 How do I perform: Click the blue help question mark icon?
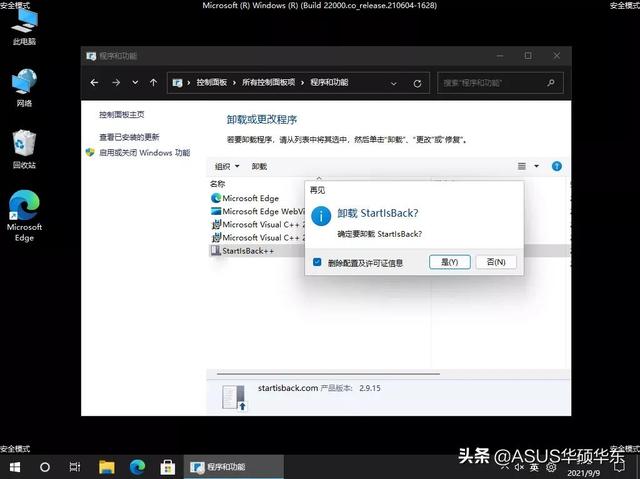click(557, 166)
